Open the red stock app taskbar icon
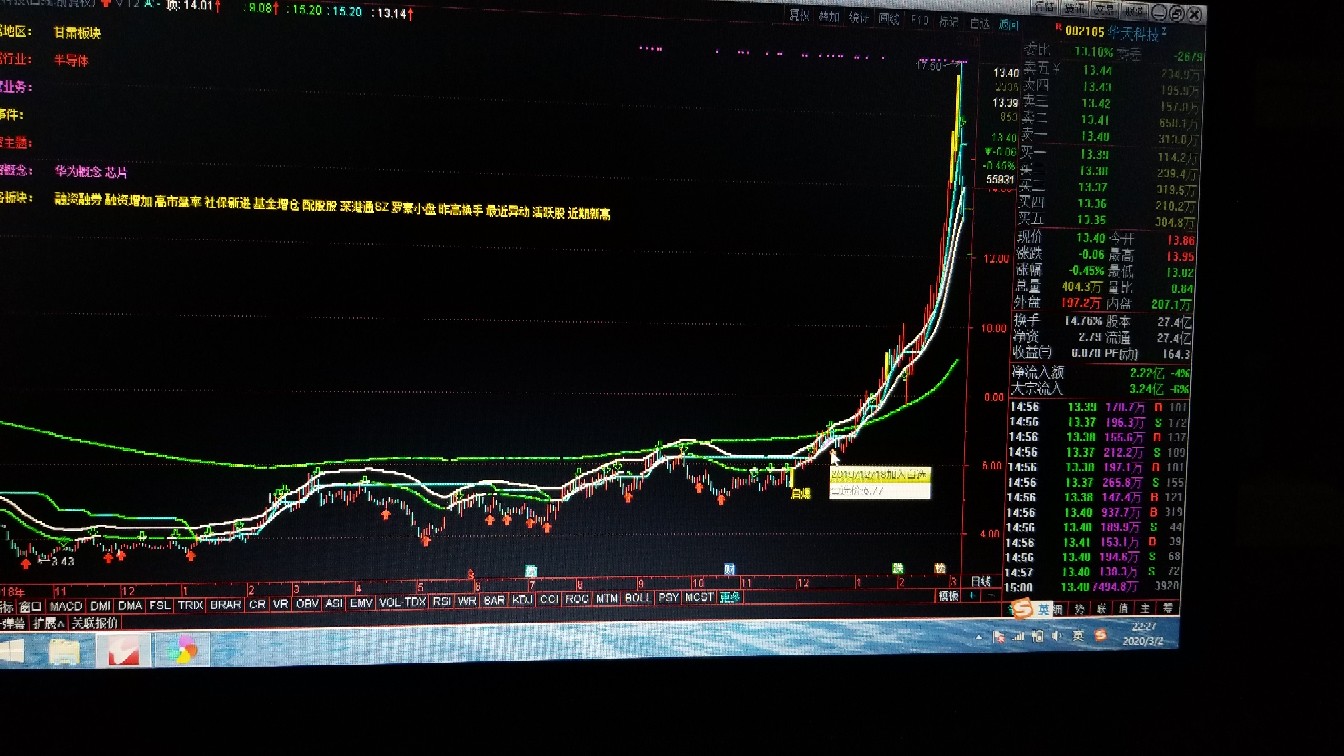This screenshot has height=756, width=1344. (124, 651)
